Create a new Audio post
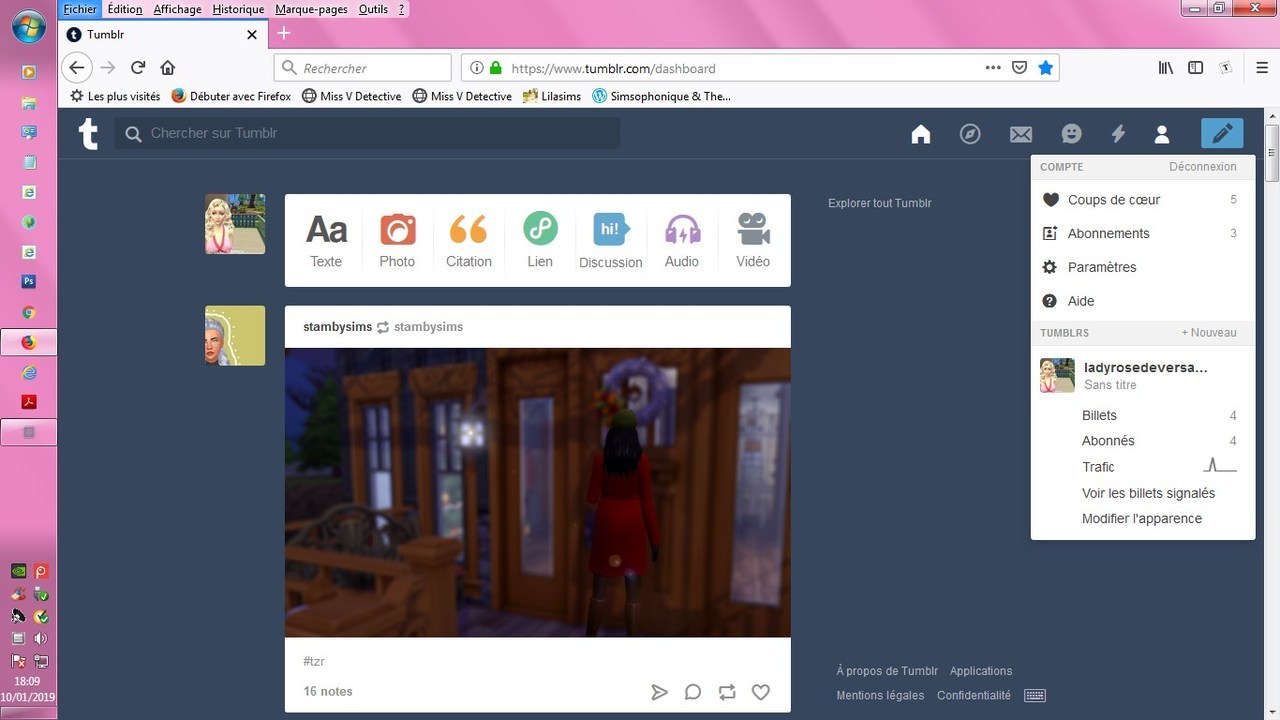 pos(682,240)
